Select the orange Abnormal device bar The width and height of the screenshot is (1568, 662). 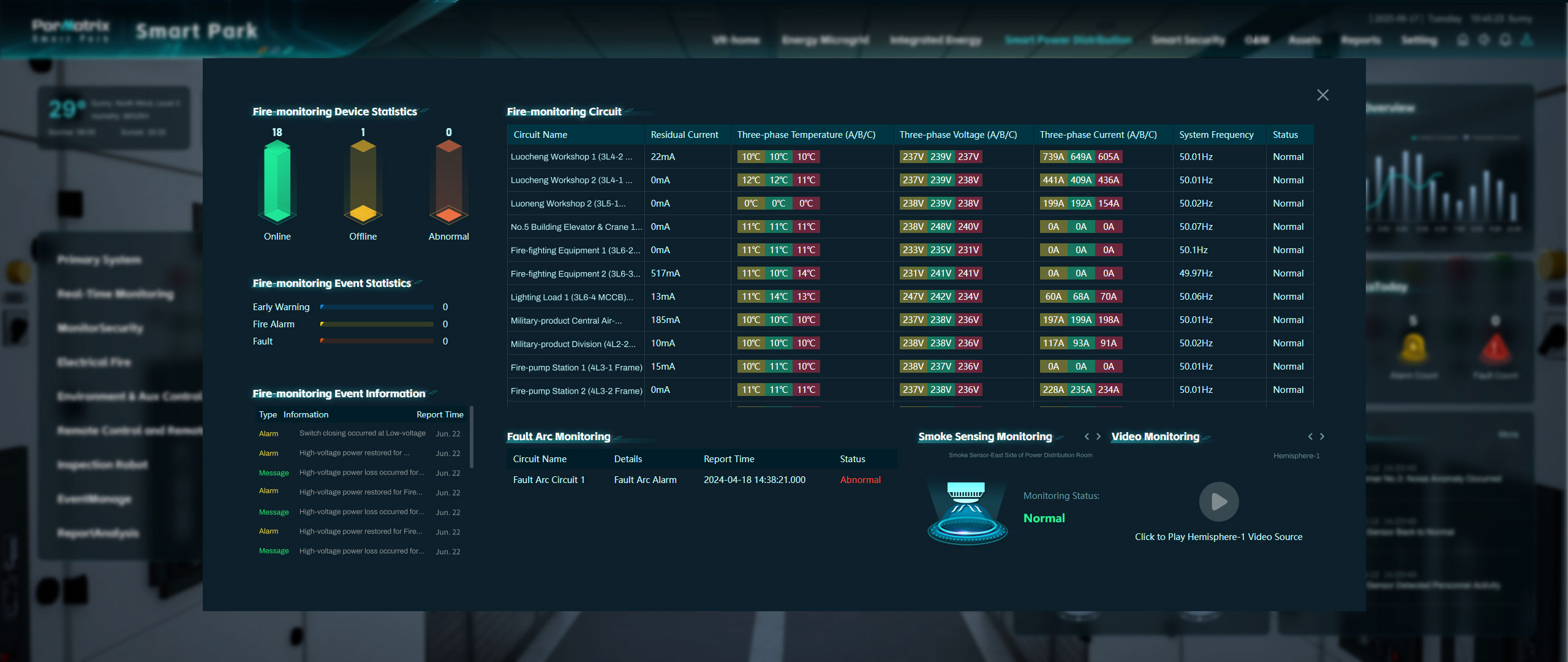449,181
